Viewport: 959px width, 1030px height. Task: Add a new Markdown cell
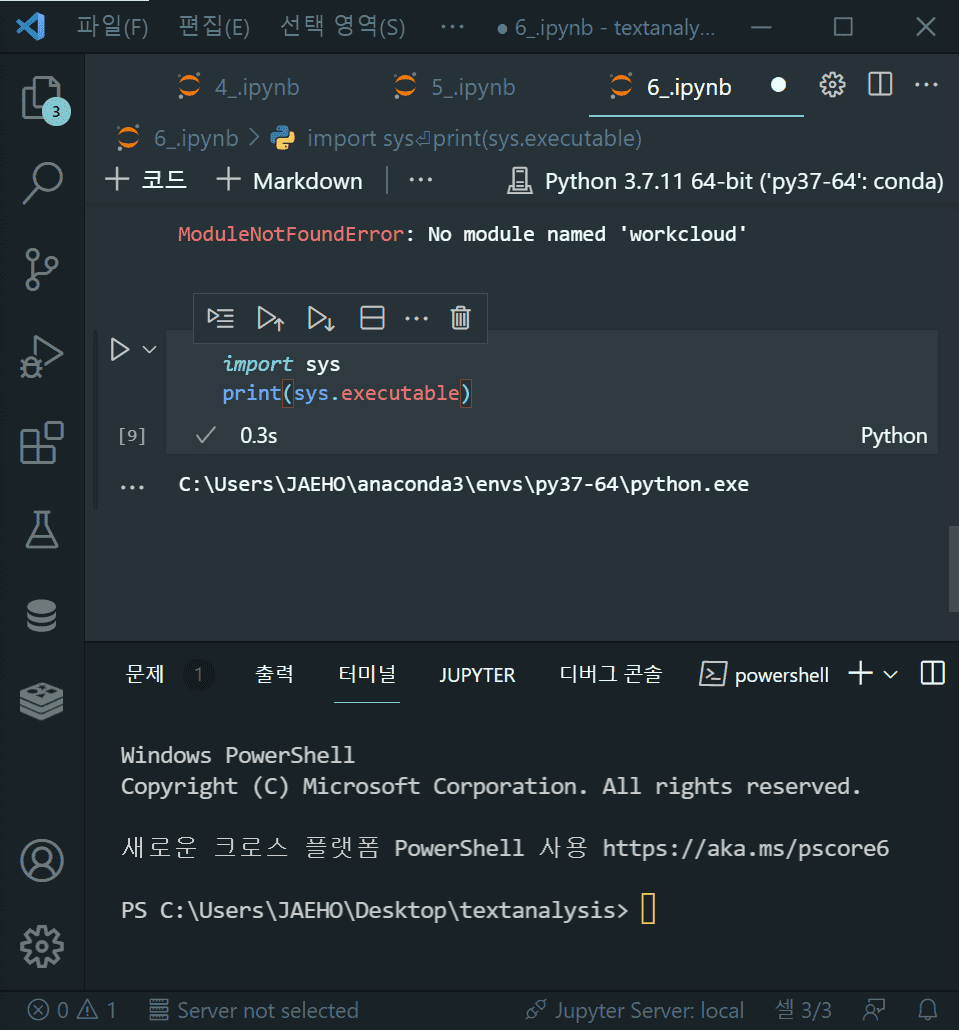290,181
